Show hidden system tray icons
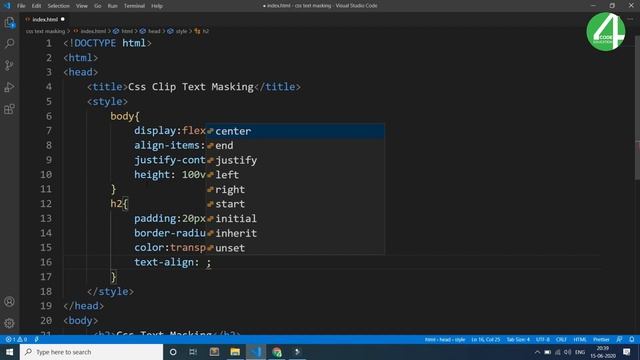Screen dimensions: 640x360 pos(537,352)
